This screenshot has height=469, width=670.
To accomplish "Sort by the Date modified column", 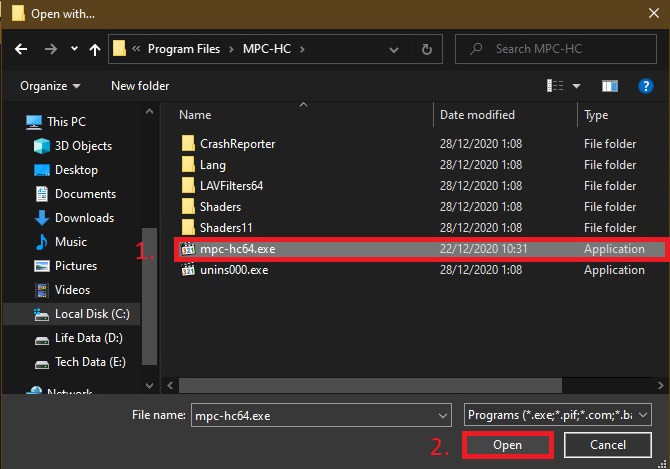I will (x=477, y=115).
